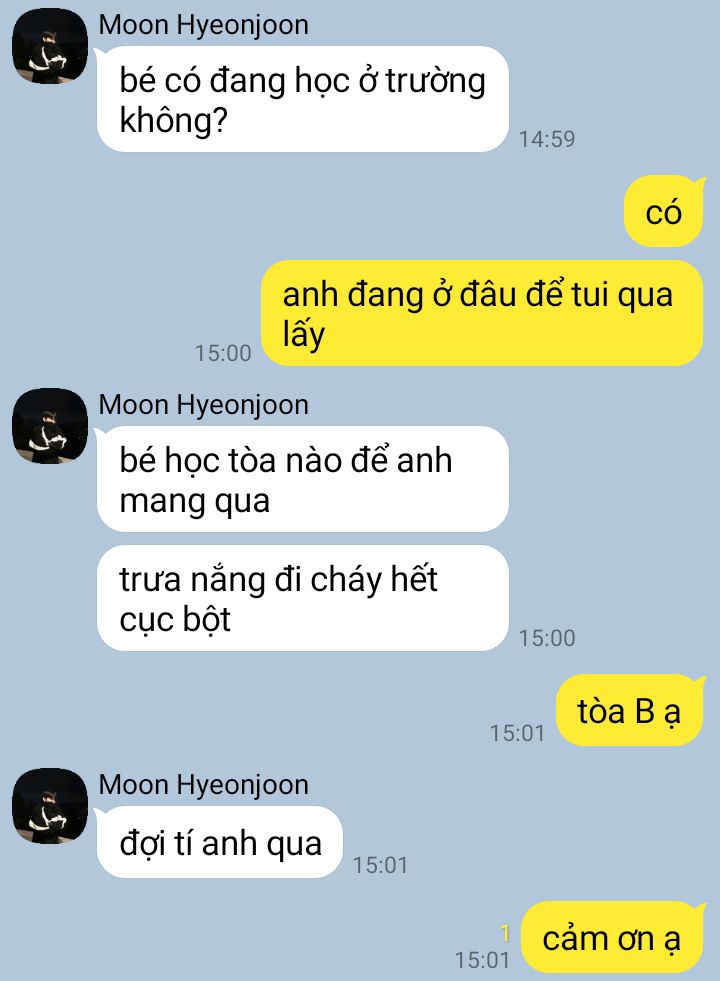Tap the 15:00 timestamp beside the yellow message
This screenshot has height=981, width=720.
tap(223, 353)
